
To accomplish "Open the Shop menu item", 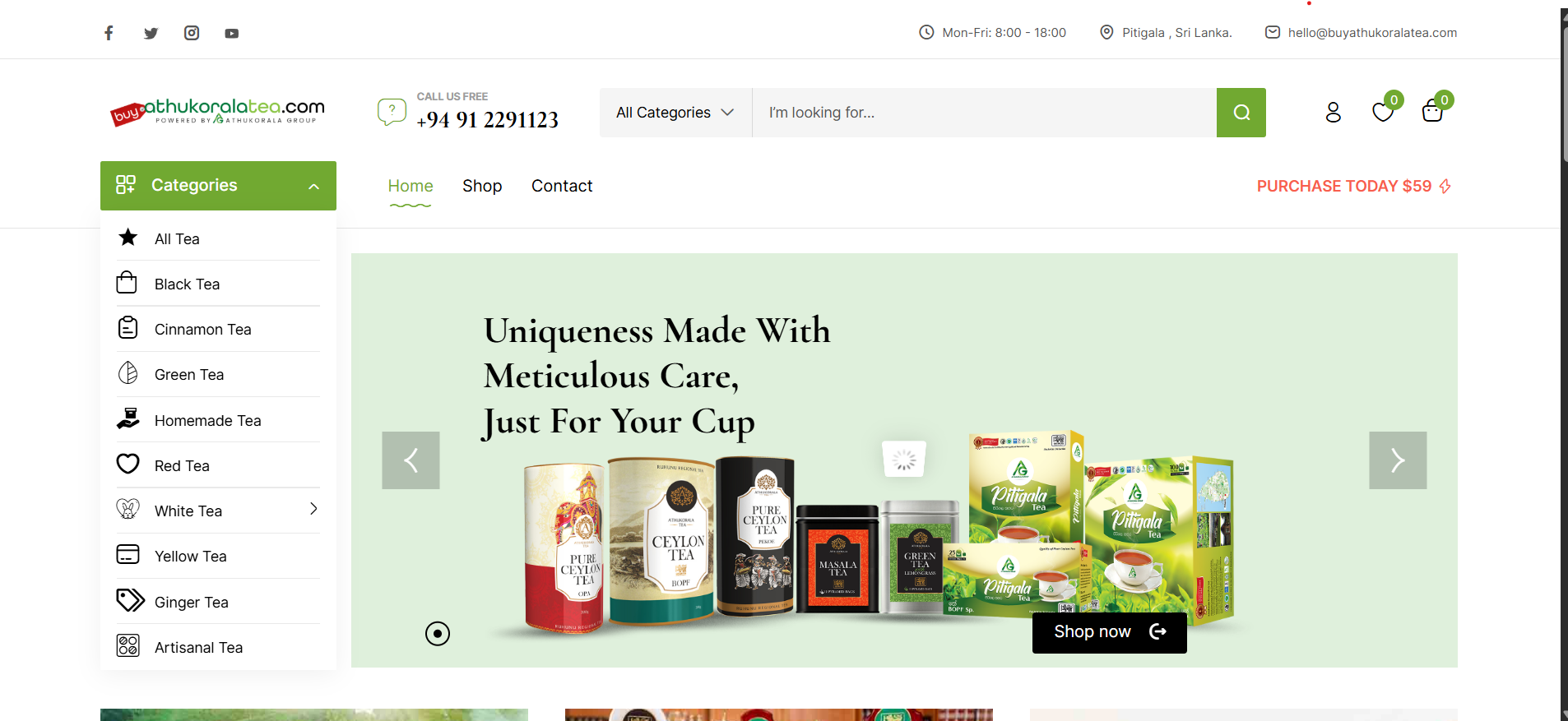I will pyautogui.click(x=482, y=186).
